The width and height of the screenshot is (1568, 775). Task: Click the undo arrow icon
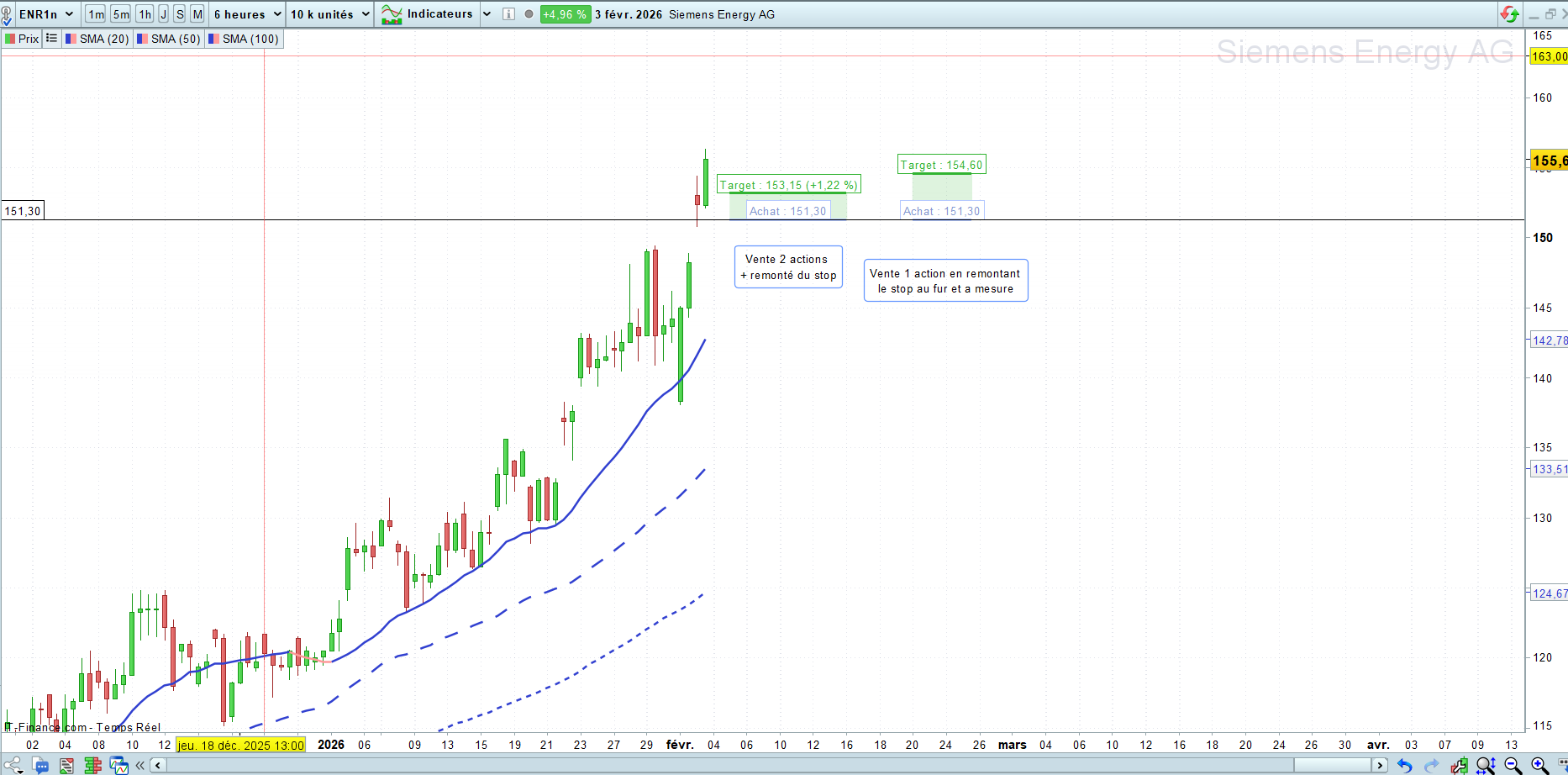pos(1404,765)
